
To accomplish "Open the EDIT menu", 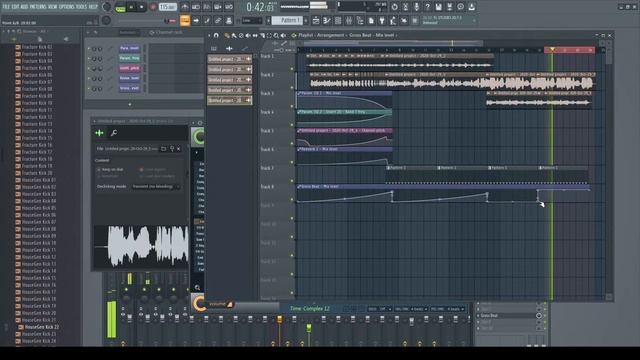I will [x=15, y=7].
